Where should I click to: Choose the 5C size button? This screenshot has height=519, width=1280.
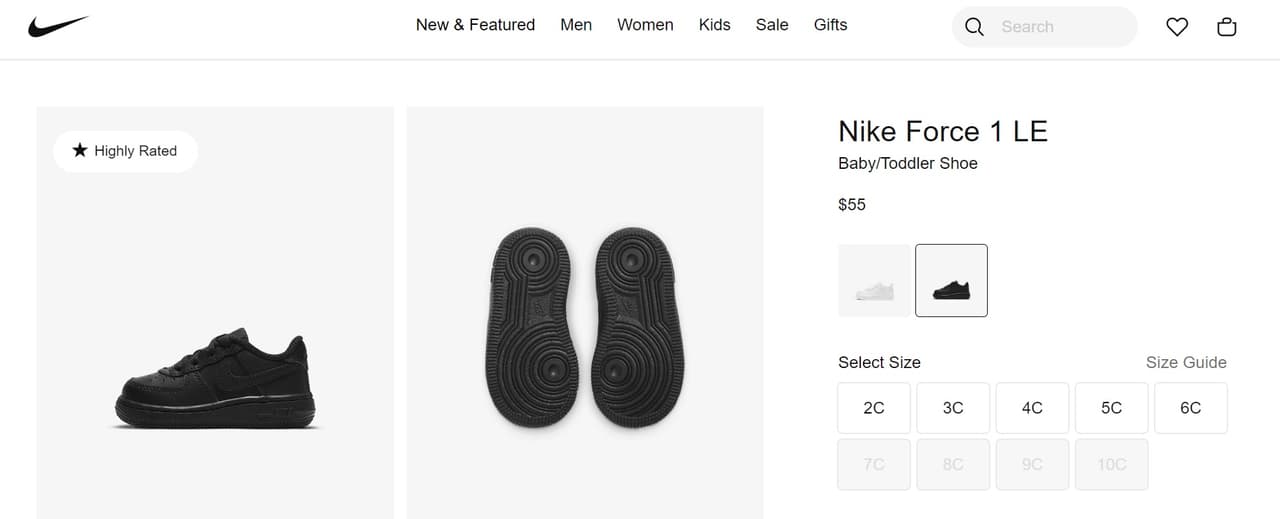click(x=1111, y=408)
